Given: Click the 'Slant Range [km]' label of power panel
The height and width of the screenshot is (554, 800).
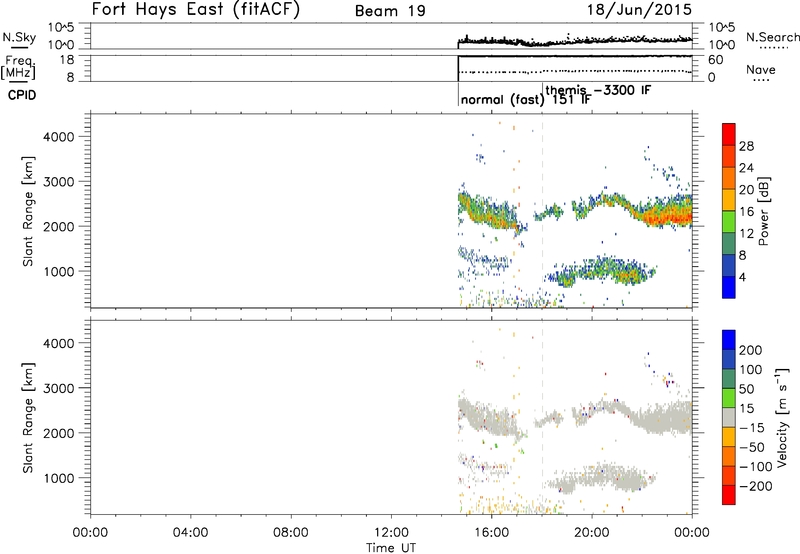Looking at the screenshot, I should [28, 211].
